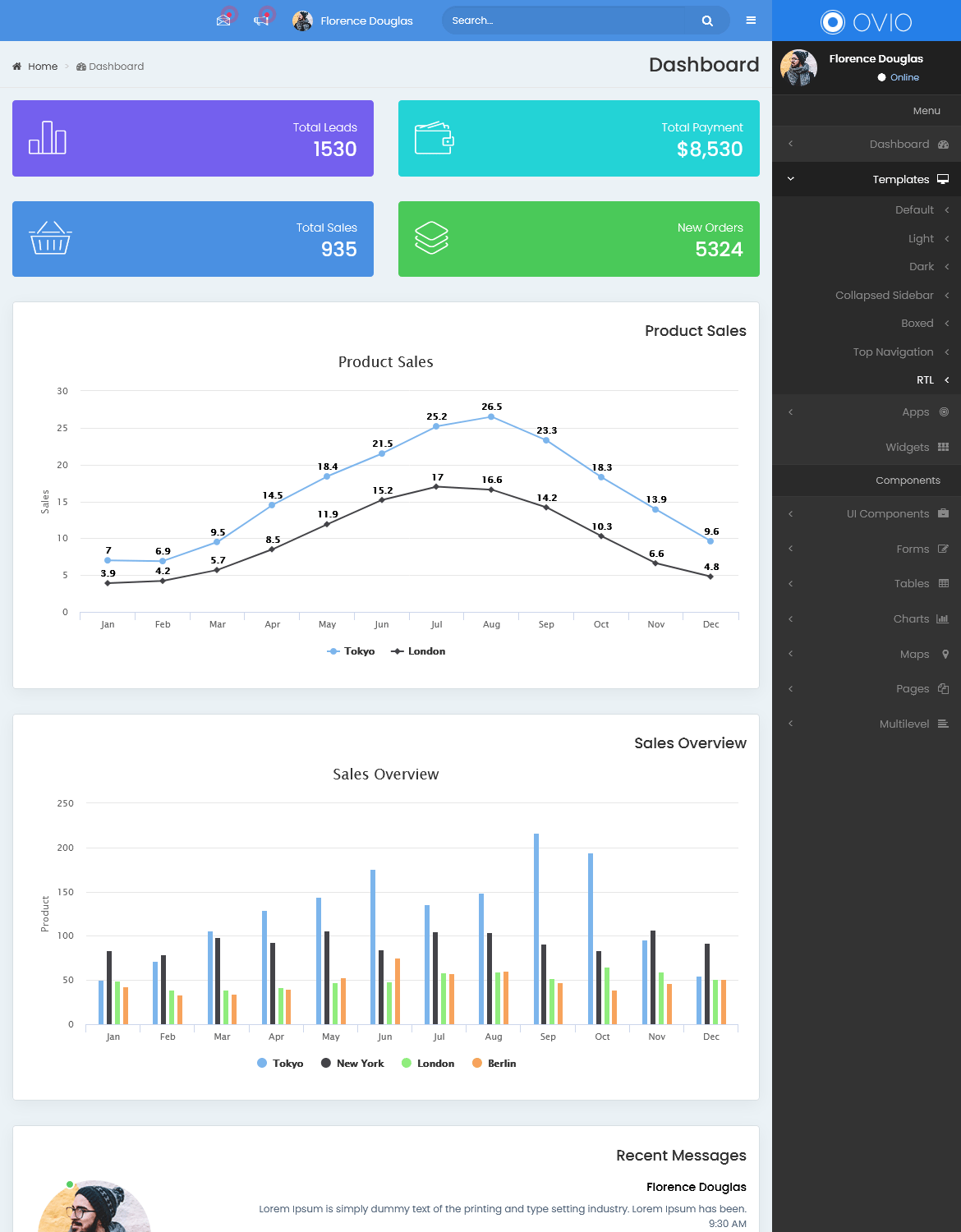Image resolution: width=961 pixels, height=1232 pixels.
Task: Click Florence Douglas name in Recent Messages
Action: point(697,1187)
